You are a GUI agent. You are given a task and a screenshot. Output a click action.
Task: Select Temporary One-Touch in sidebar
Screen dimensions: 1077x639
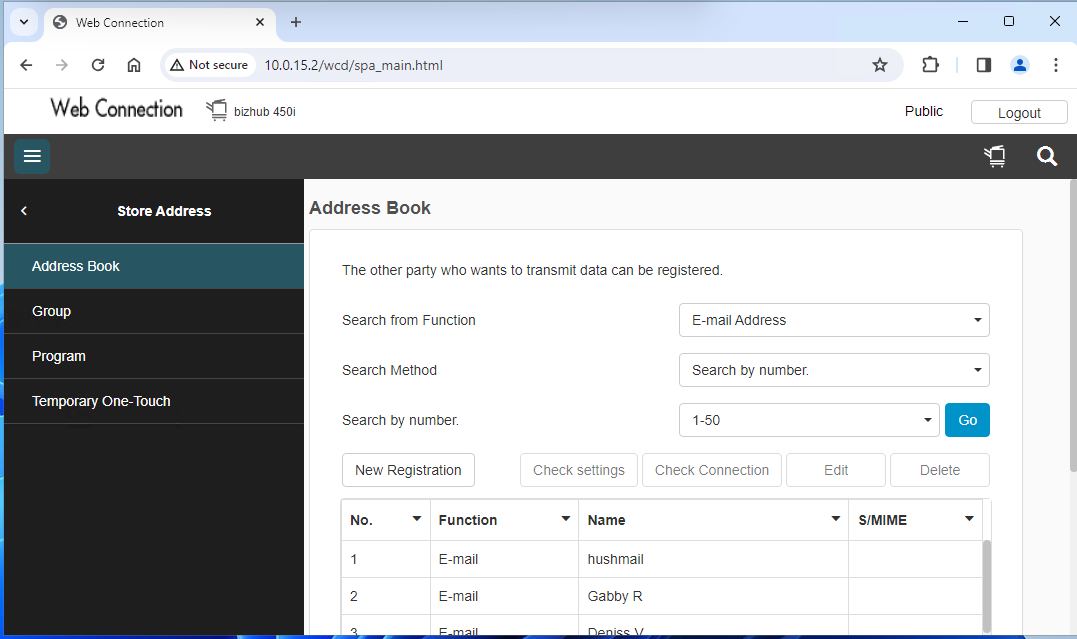(x=154, y=401)
